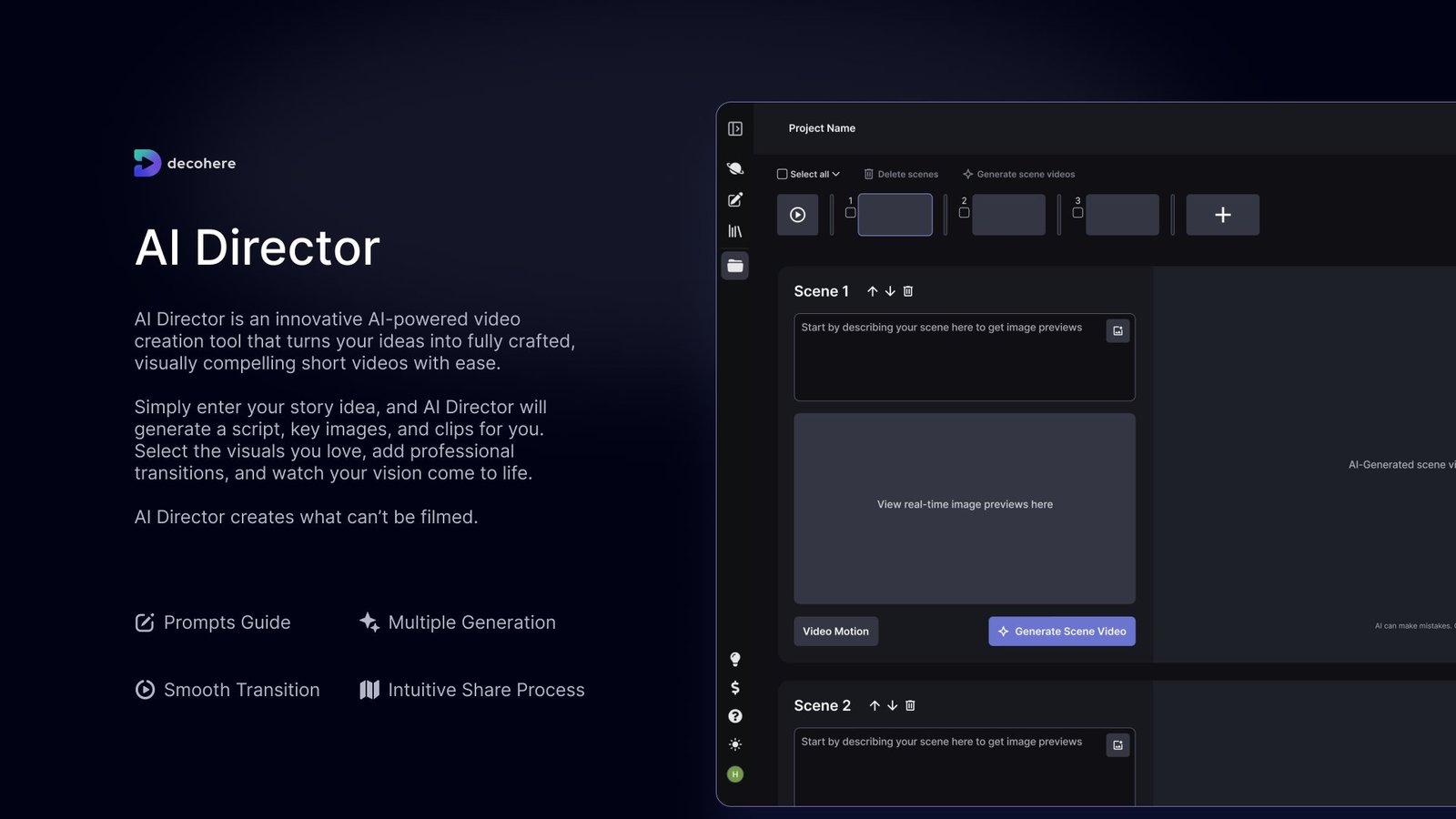This screenshot has width=1456, height=819.
Task: Move Scene 1 down with arrow
Action: tap(890, 291)
